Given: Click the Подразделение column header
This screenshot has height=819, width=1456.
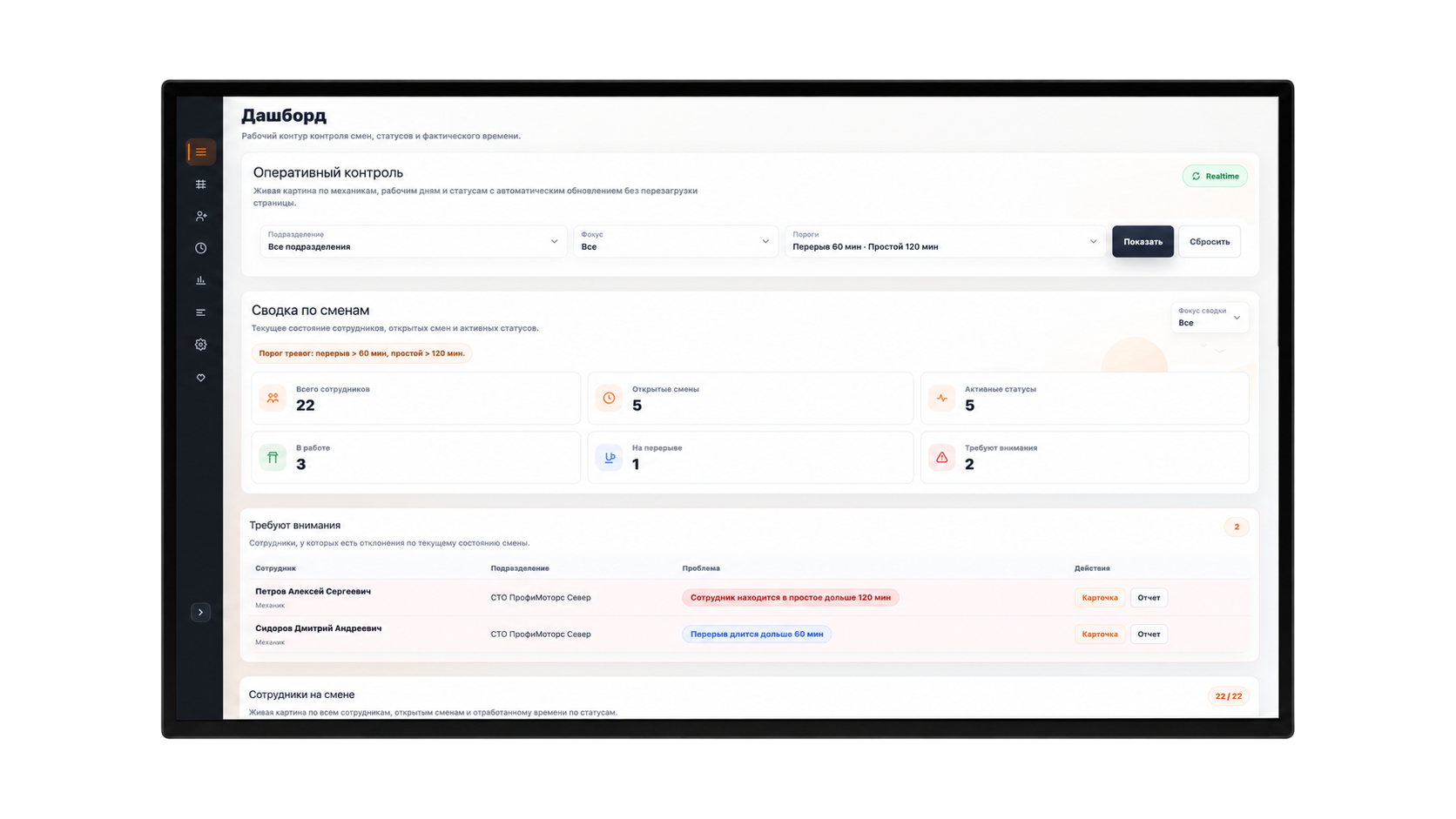Looking at the screenshot, I should point(519,568).
